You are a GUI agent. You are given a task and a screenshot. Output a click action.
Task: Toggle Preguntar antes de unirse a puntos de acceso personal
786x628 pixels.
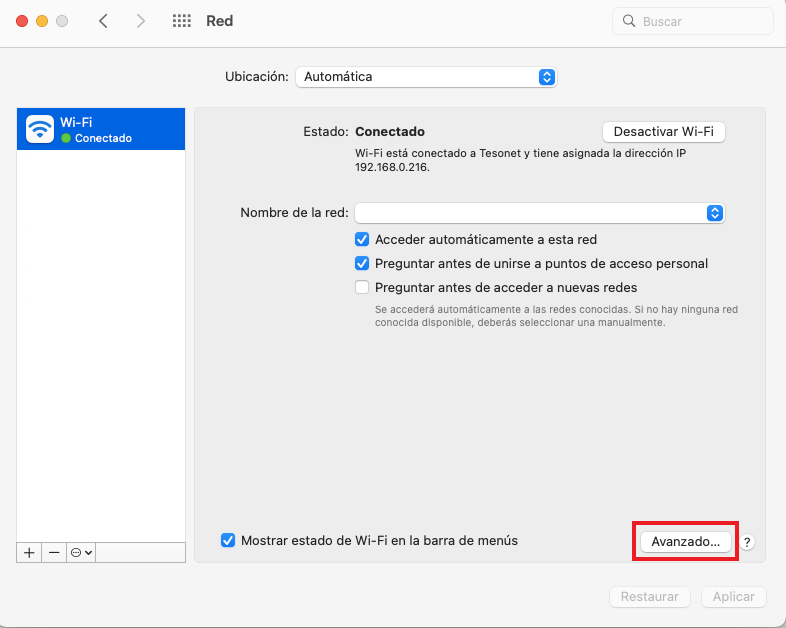coord(363,263)
